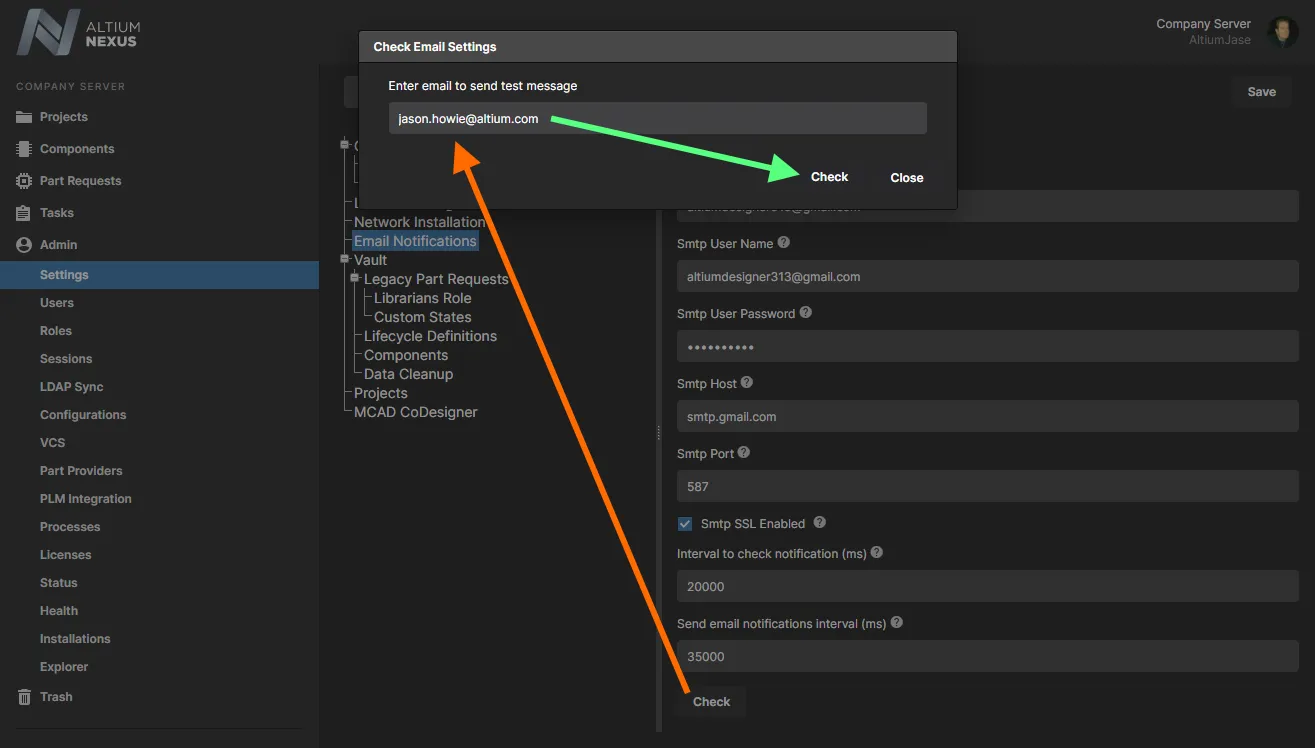Open the Processes admin page
Image resolution: width=1315 pixels, height=748 pixels.
tap(70, 527)
